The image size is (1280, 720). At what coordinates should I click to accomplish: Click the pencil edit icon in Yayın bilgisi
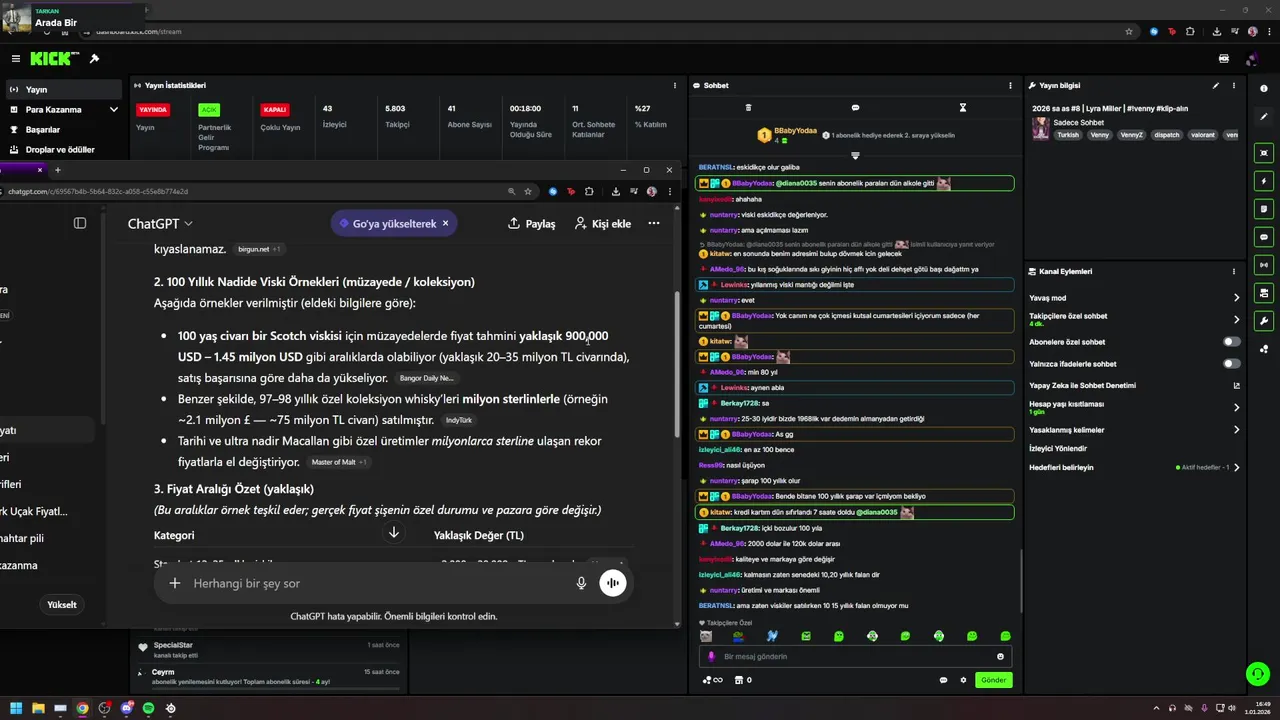1216,86
